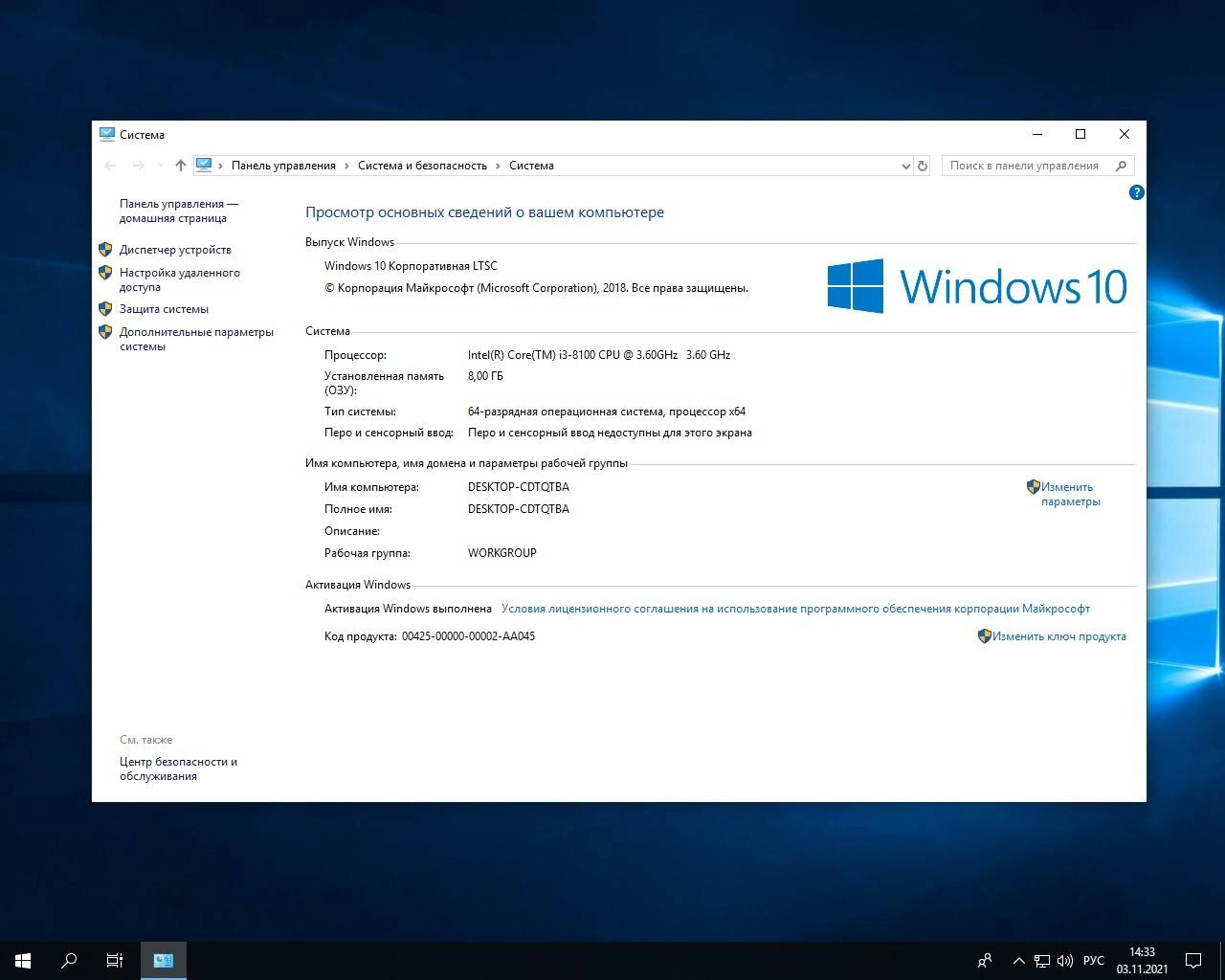Select product code 00425-00000-00002-AA045

(x=468, y=636)
